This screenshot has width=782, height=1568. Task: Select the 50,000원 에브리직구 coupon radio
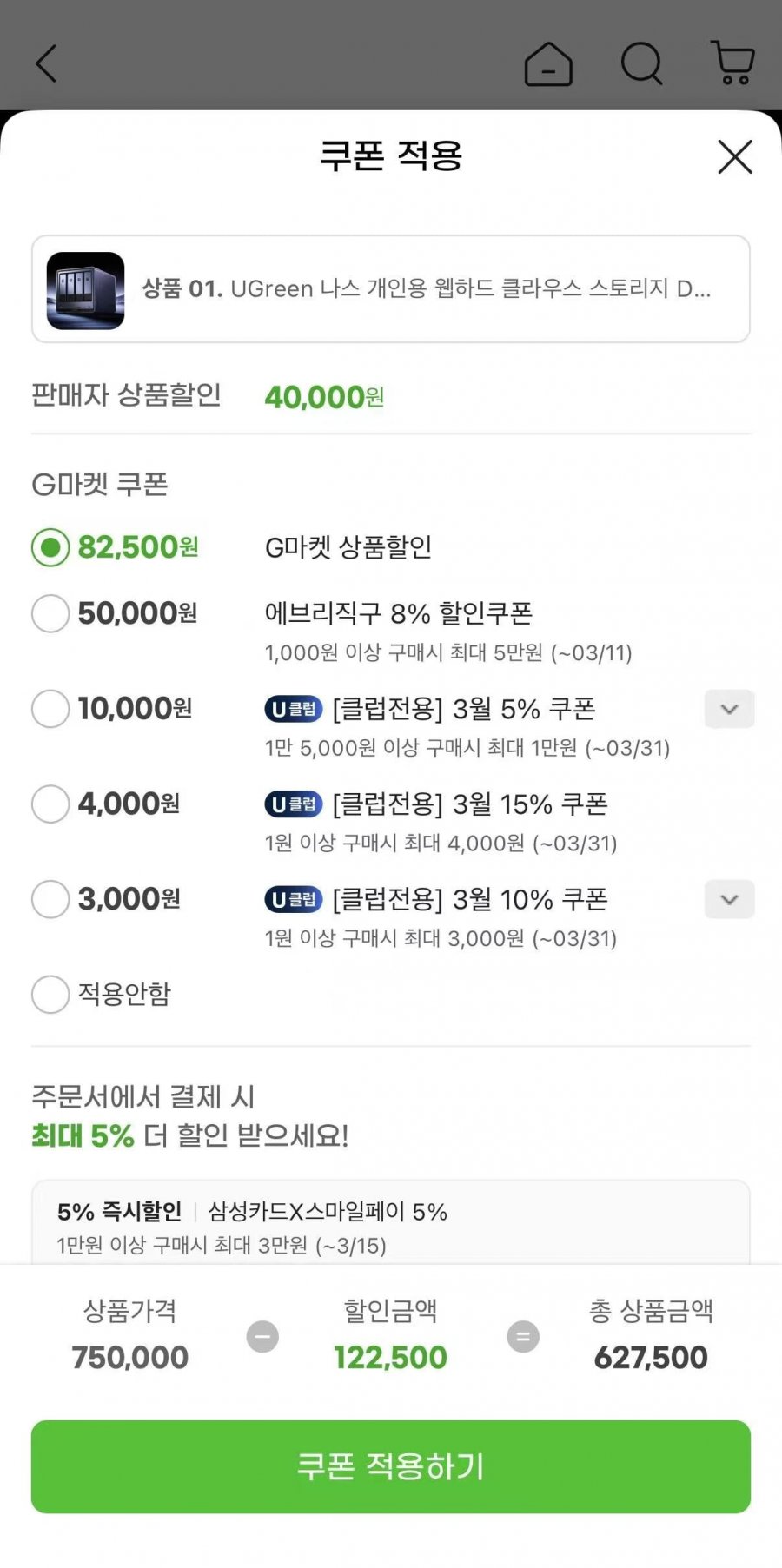tap(50, 613)
